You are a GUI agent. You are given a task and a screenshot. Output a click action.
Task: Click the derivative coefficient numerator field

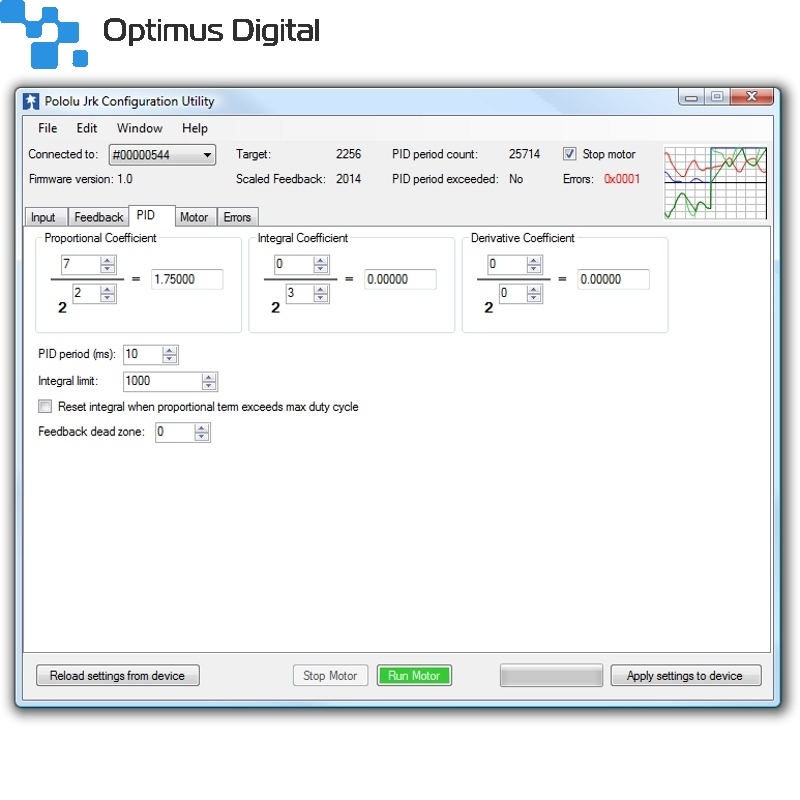pos(507,264)
